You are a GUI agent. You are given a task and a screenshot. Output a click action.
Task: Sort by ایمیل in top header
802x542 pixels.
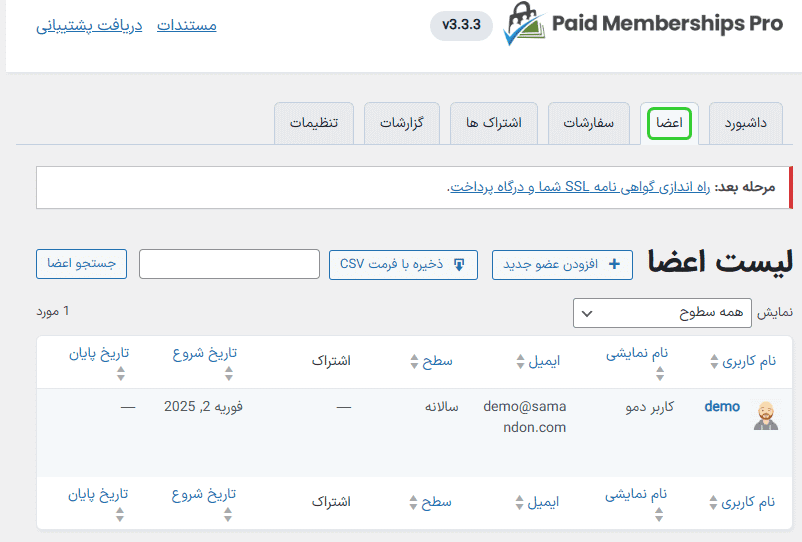click(538, 361)
